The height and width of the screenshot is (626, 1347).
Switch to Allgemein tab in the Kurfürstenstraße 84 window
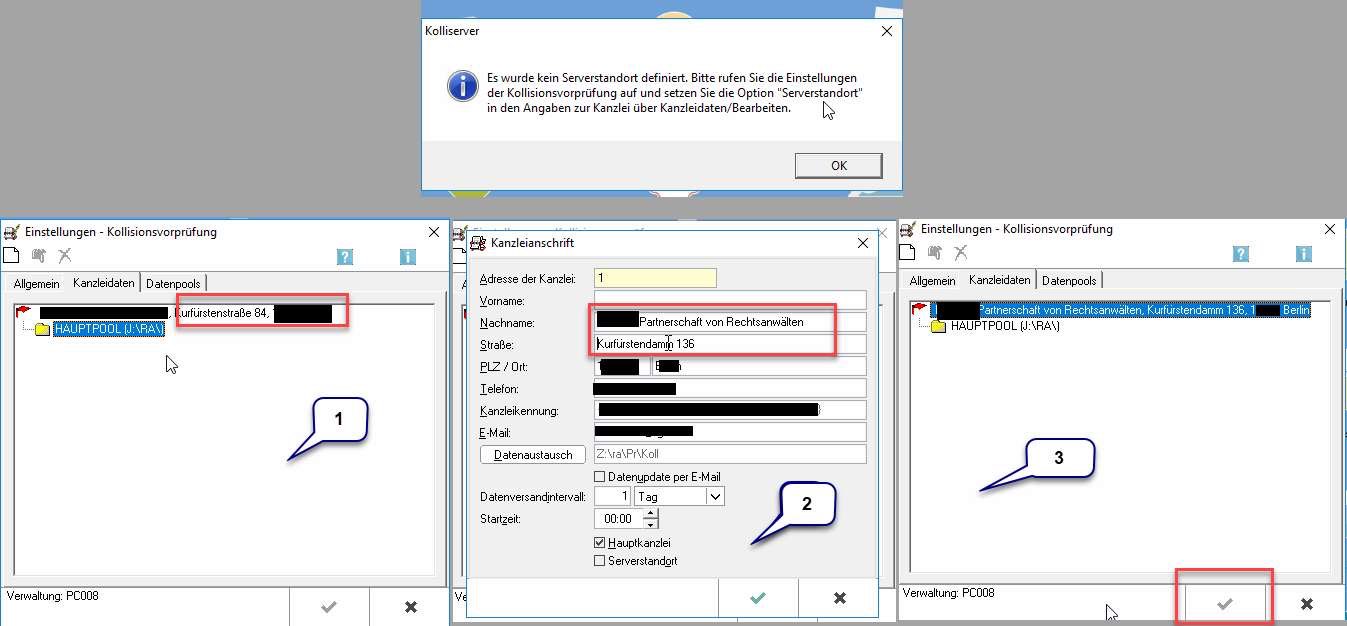tap(37, 284)
